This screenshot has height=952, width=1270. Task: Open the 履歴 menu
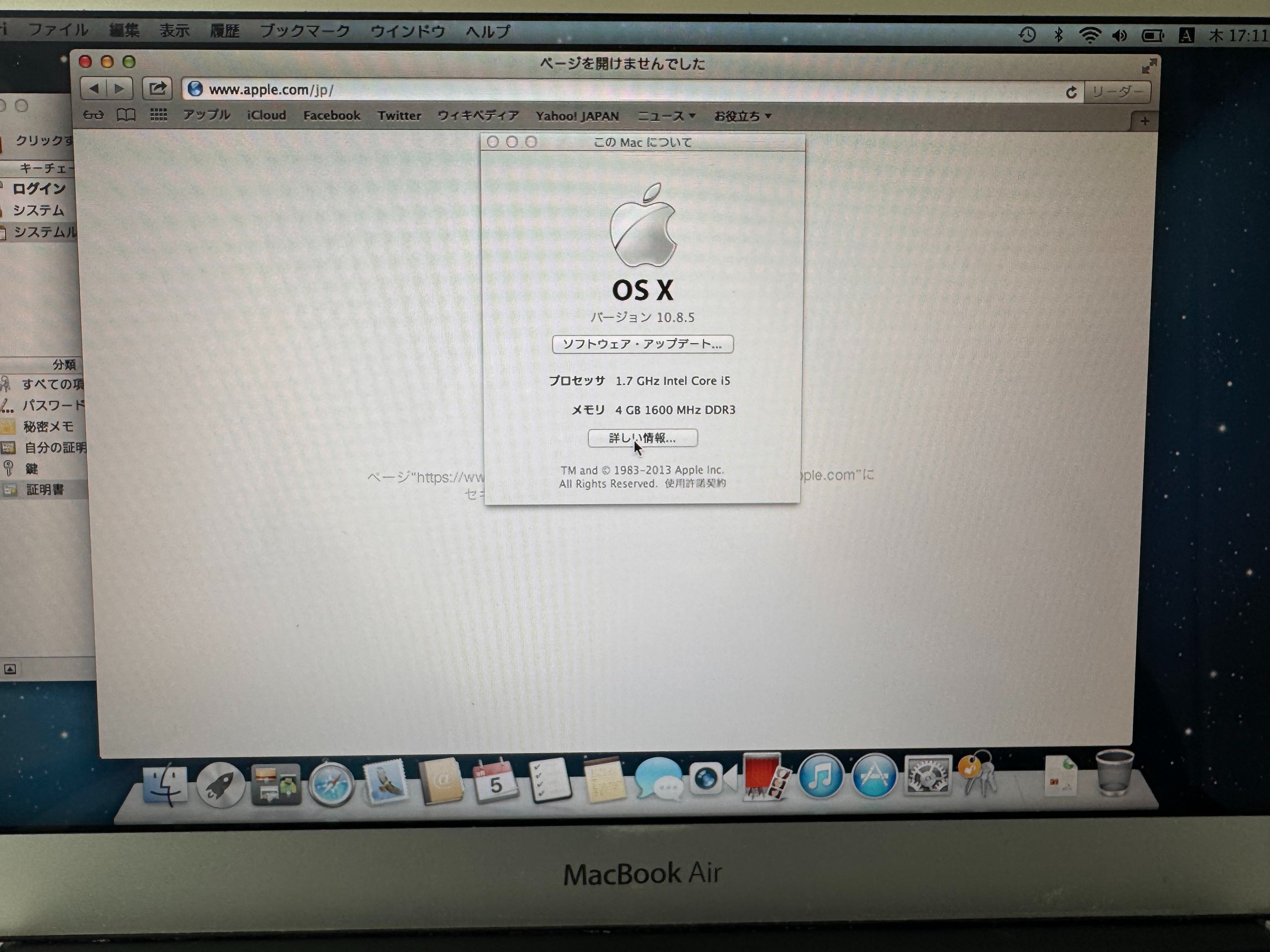pyautogui.click(x=224, y=31)
